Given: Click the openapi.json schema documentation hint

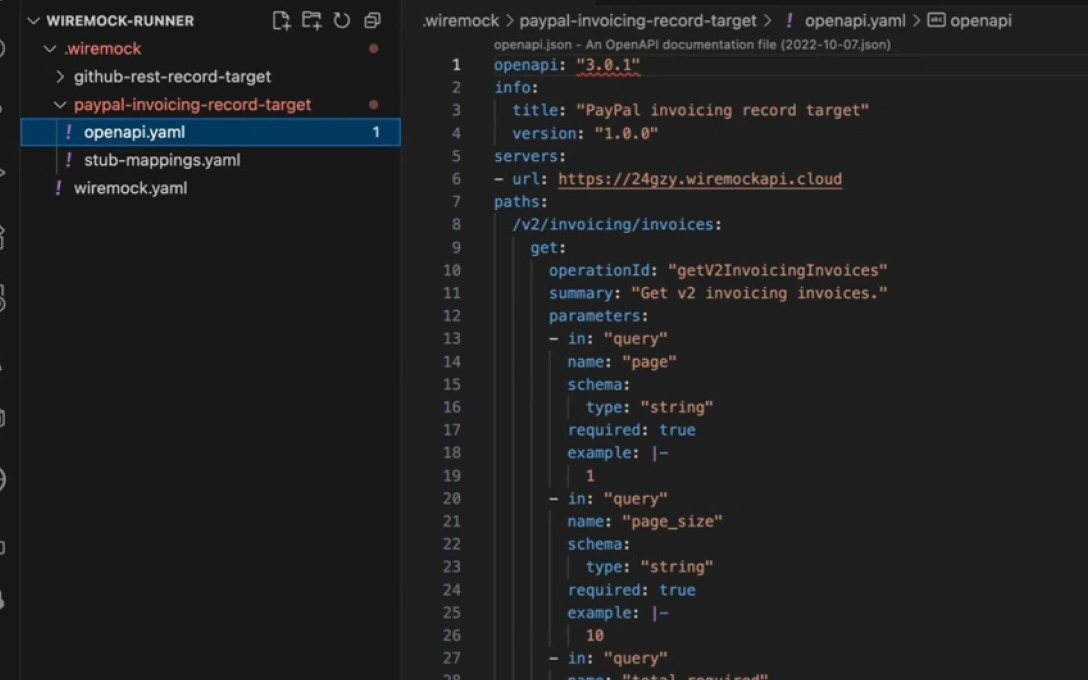Looking at the screenshot, I should coord(692,44).
